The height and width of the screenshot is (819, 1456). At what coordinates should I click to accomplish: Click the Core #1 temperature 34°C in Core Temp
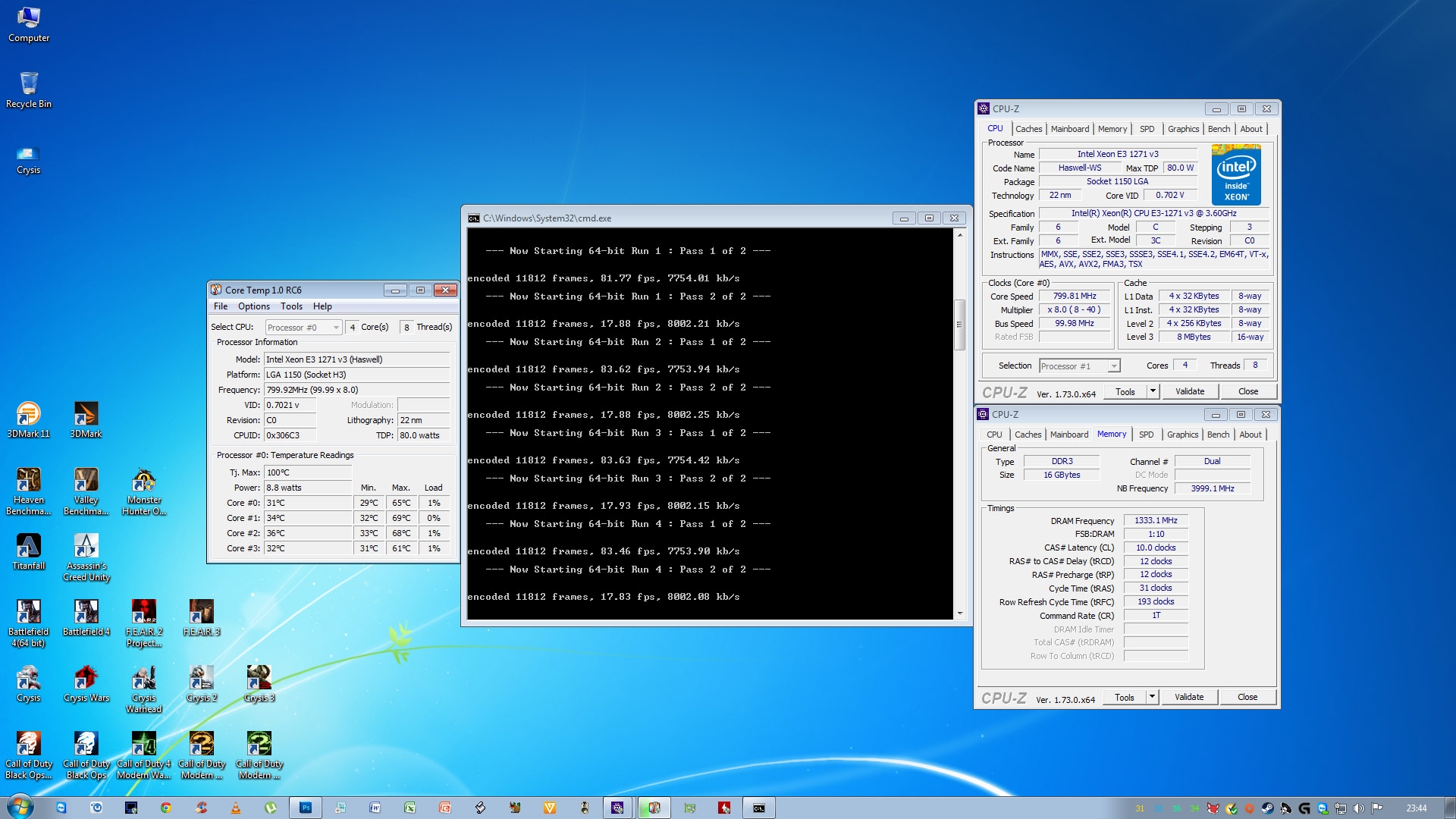point(307,518)
